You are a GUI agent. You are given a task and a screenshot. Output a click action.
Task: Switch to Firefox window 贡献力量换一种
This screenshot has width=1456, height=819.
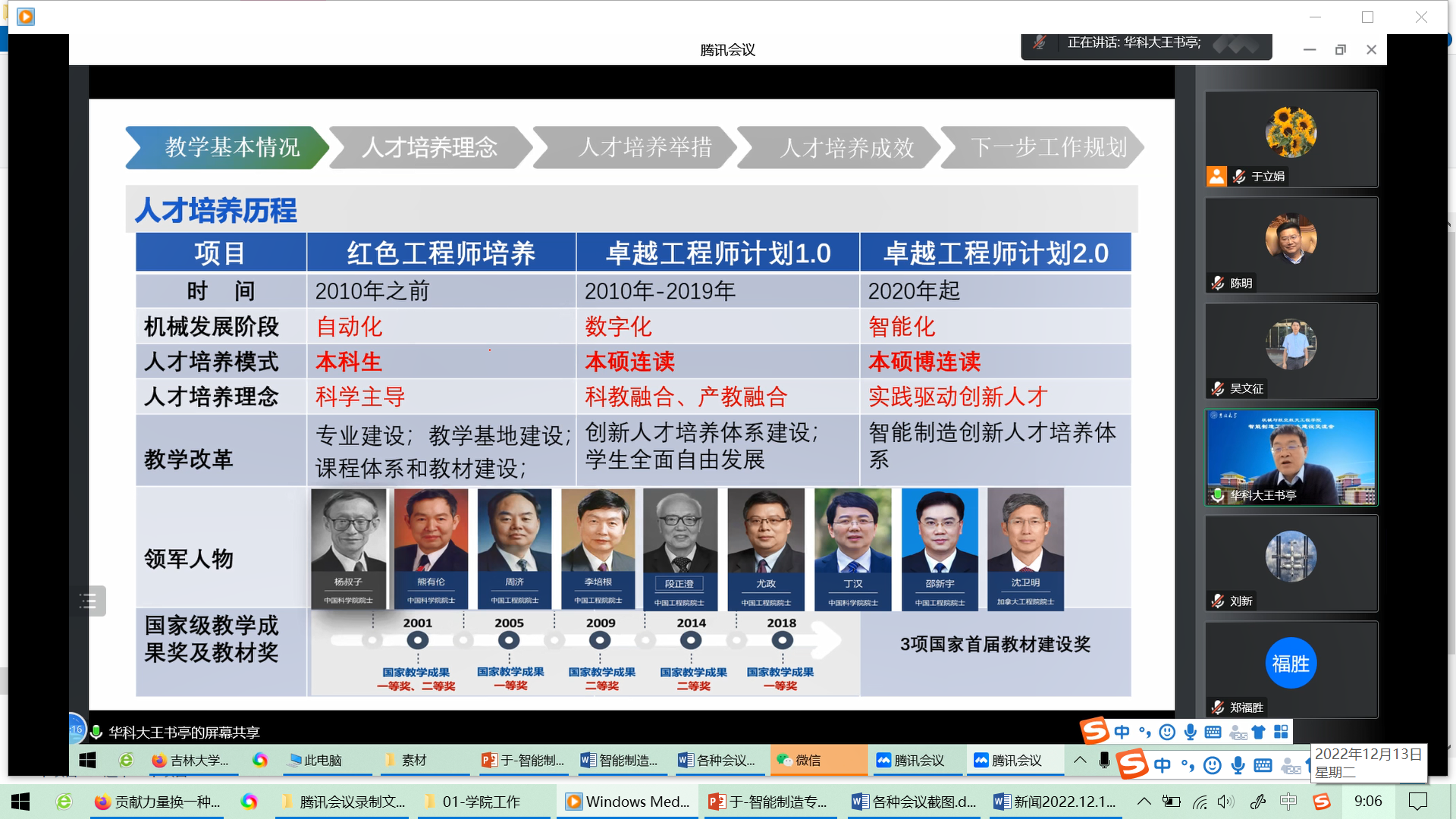[157, 802]
